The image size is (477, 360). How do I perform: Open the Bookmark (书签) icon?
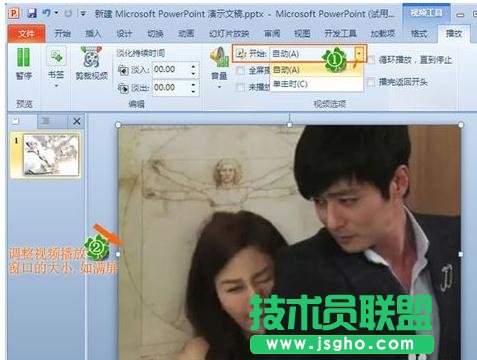pos(56,56)
